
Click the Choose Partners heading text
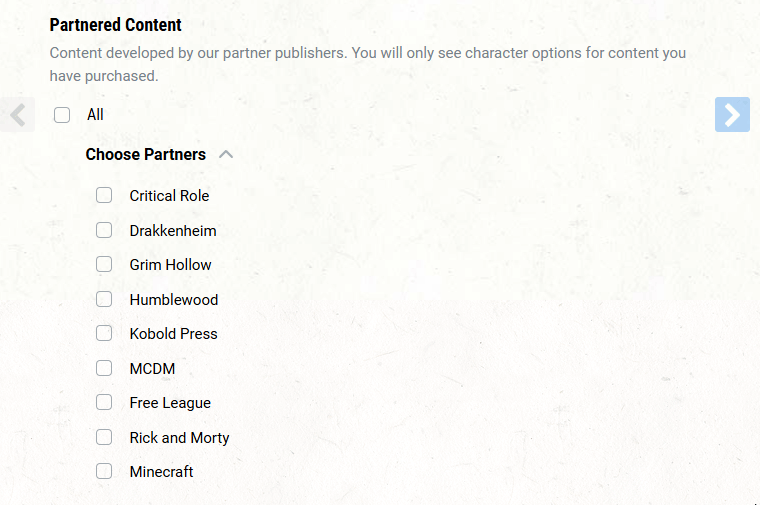tap(145, 155)
